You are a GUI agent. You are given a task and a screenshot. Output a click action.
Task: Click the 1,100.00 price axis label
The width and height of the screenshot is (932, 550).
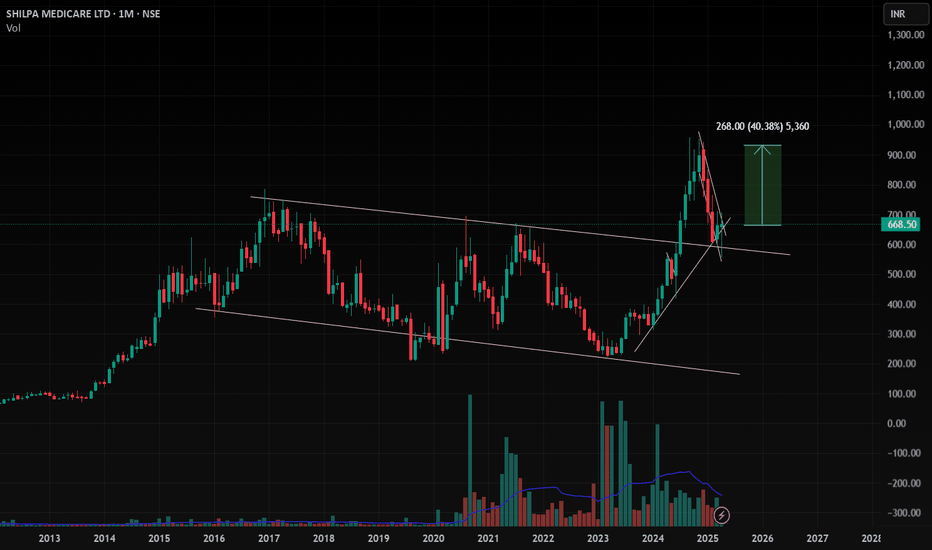[906, 95]
